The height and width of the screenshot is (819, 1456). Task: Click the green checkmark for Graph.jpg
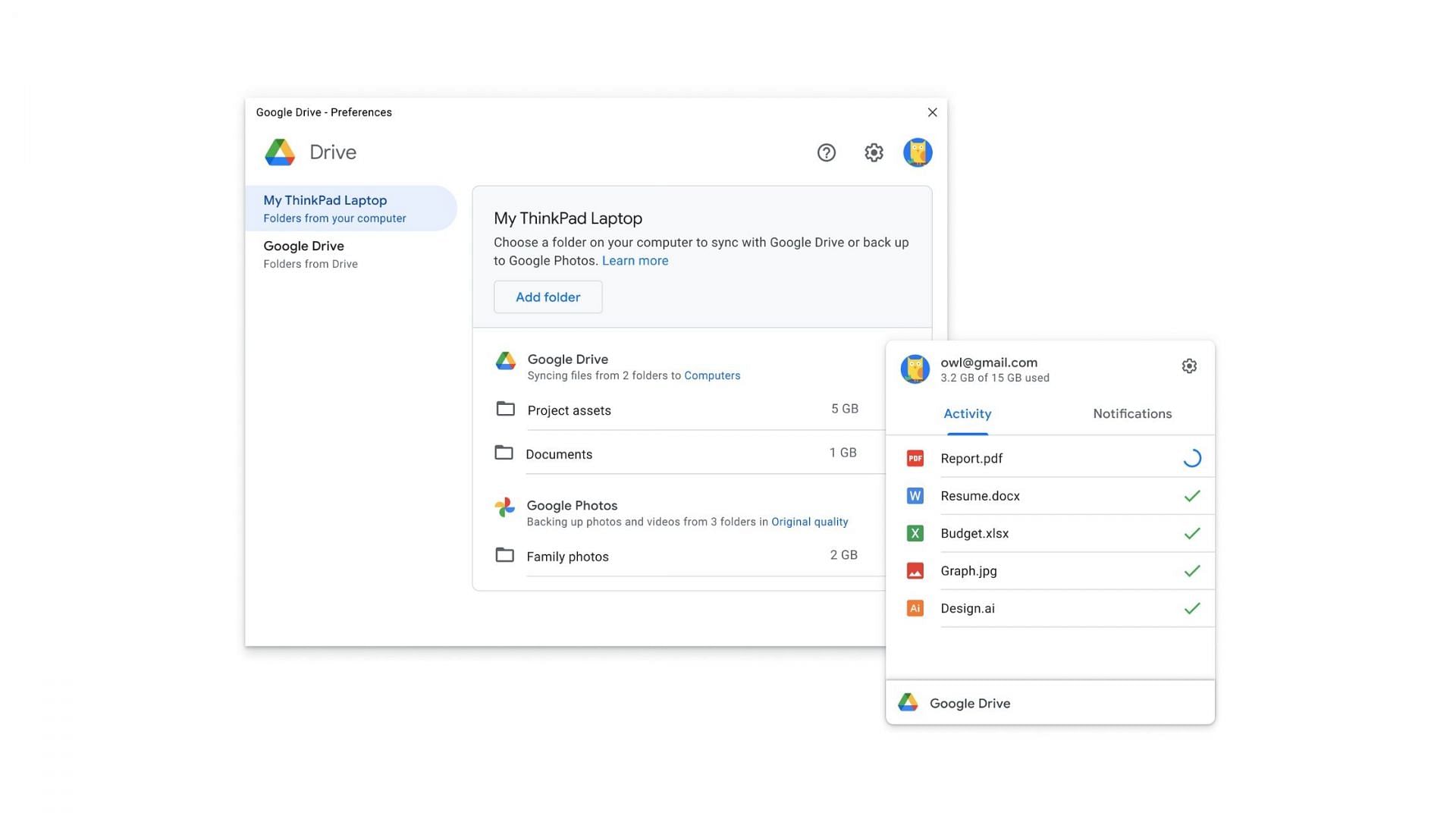coord(1192,571)
